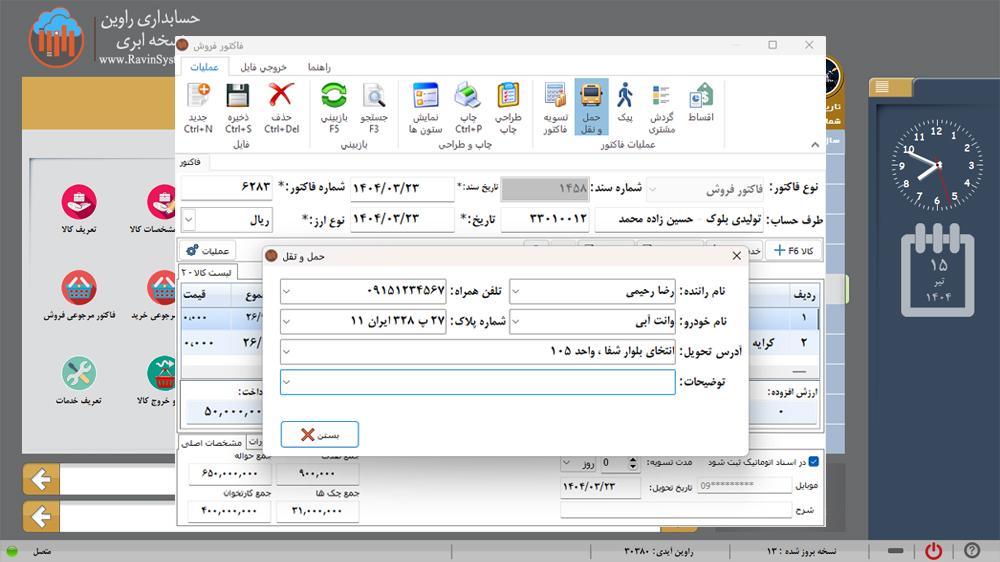Refresh using the بازبینی icon
1000x562 pixels.
tap(334, 98)
